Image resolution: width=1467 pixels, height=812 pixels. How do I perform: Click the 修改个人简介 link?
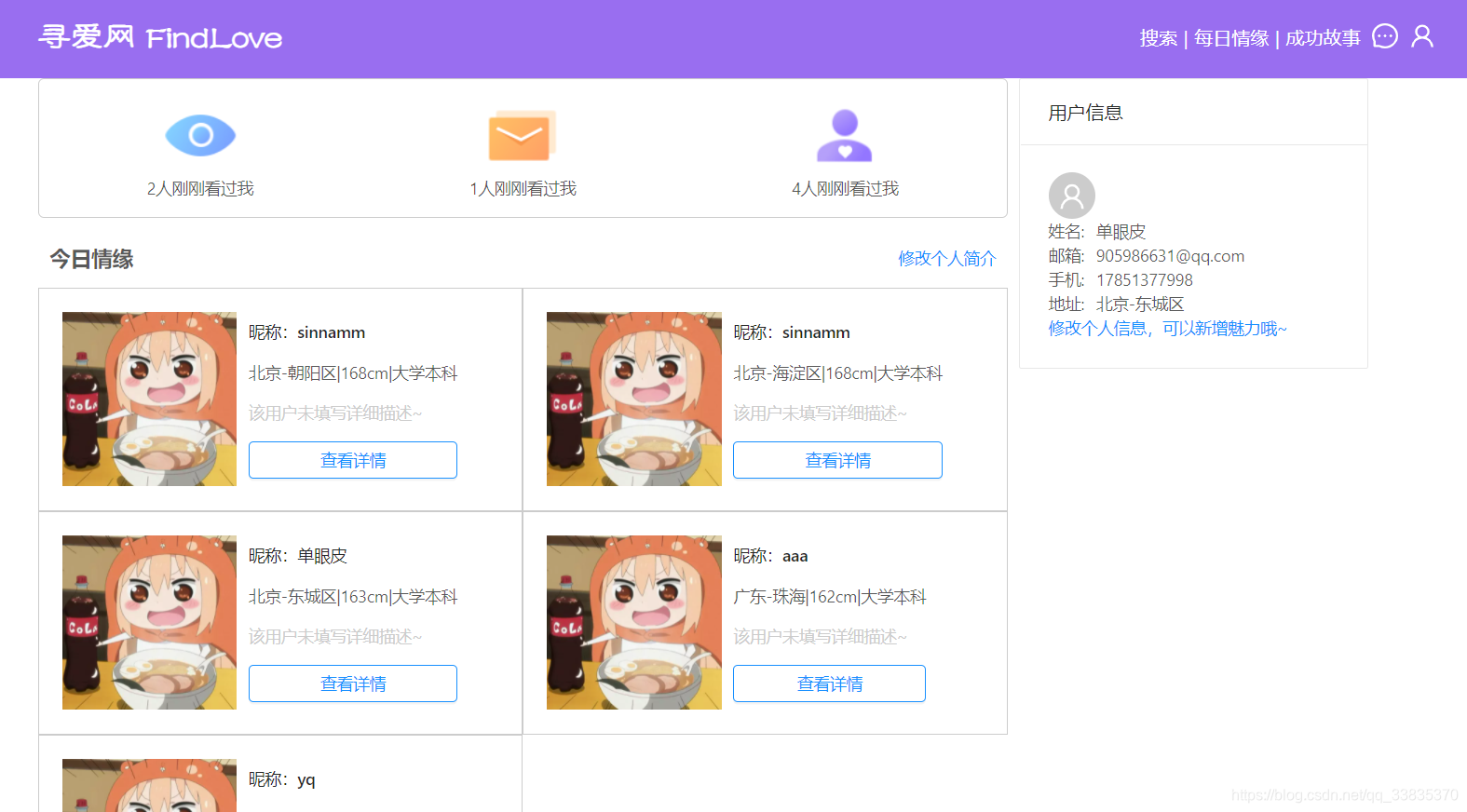click(x=947, y=259)
